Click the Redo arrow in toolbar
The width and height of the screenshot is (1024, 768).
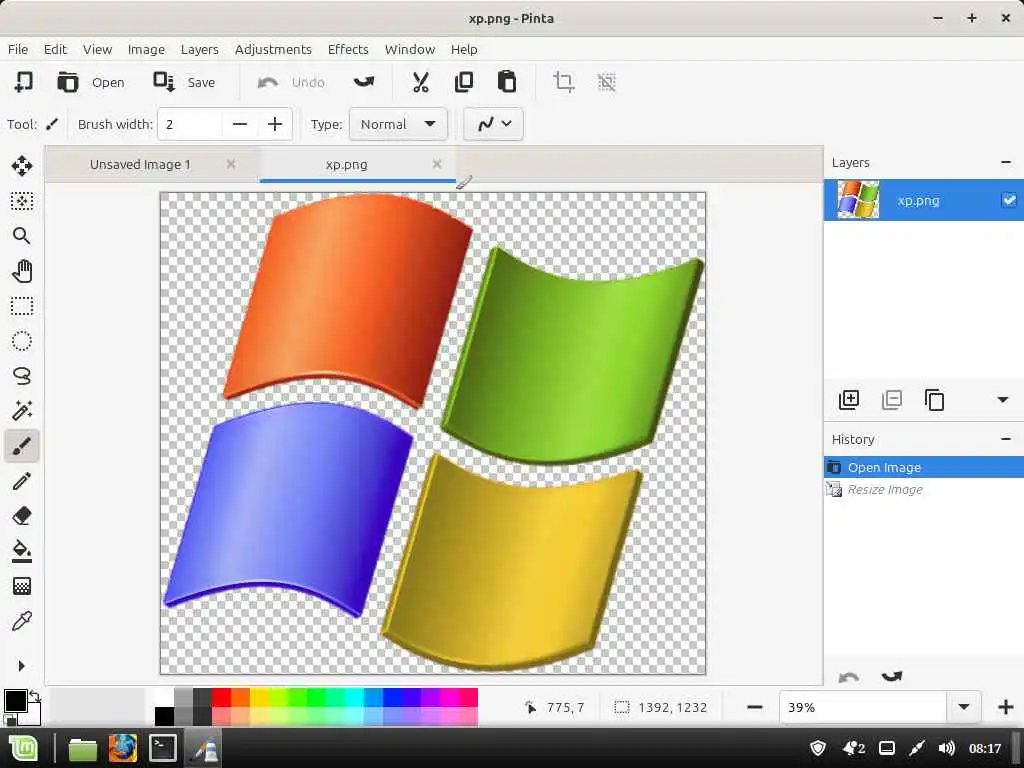(x=364, y=82)
